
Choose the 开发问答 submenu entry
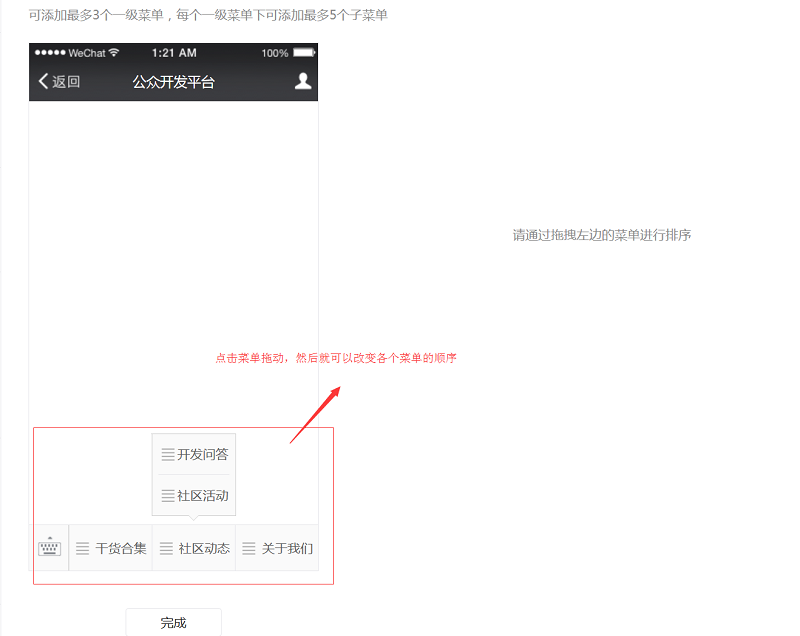coord(194,454)
